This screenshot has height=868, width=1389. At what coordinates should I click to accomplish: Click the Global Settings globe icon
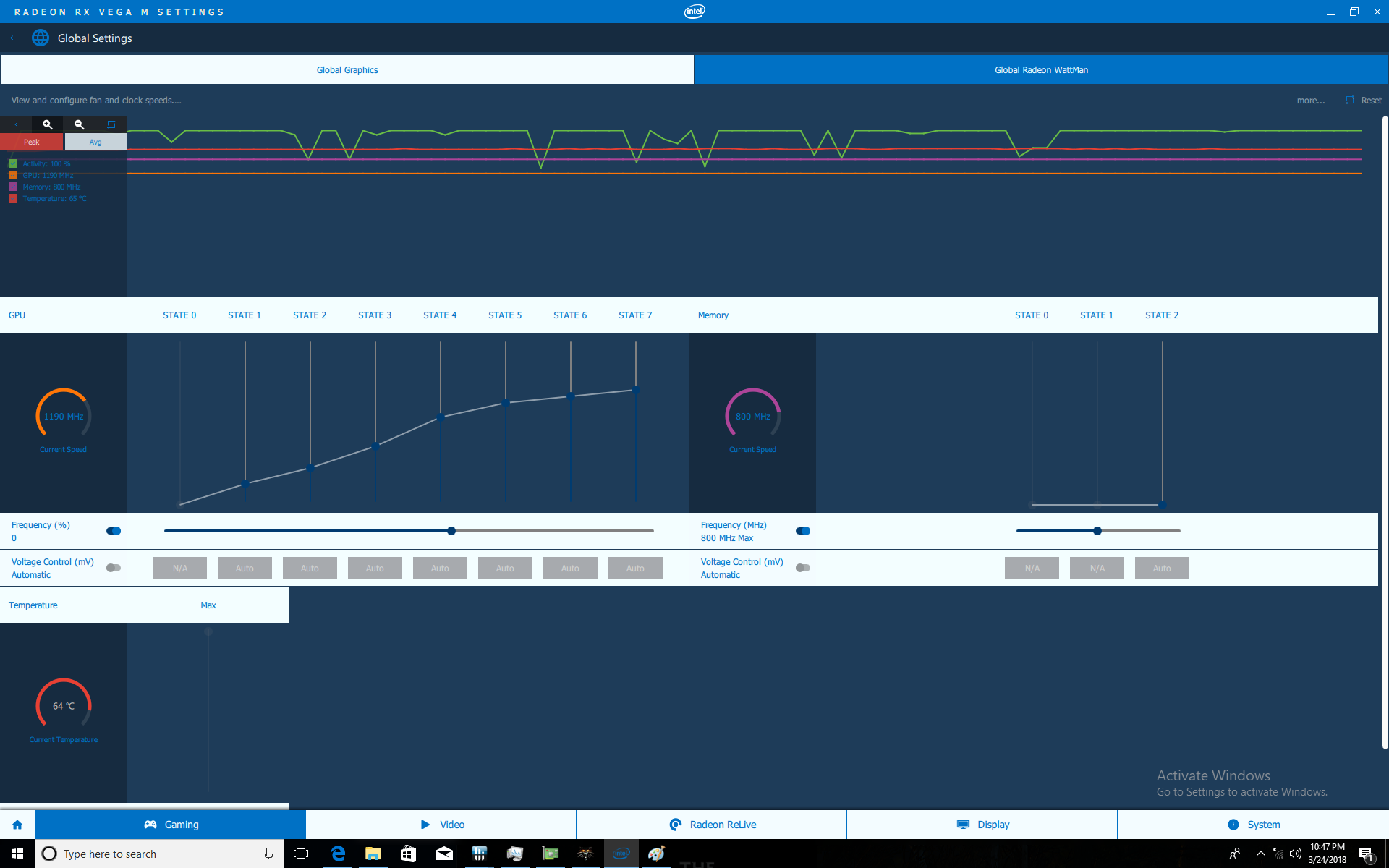pyautogui.click(x=41, y=38)
